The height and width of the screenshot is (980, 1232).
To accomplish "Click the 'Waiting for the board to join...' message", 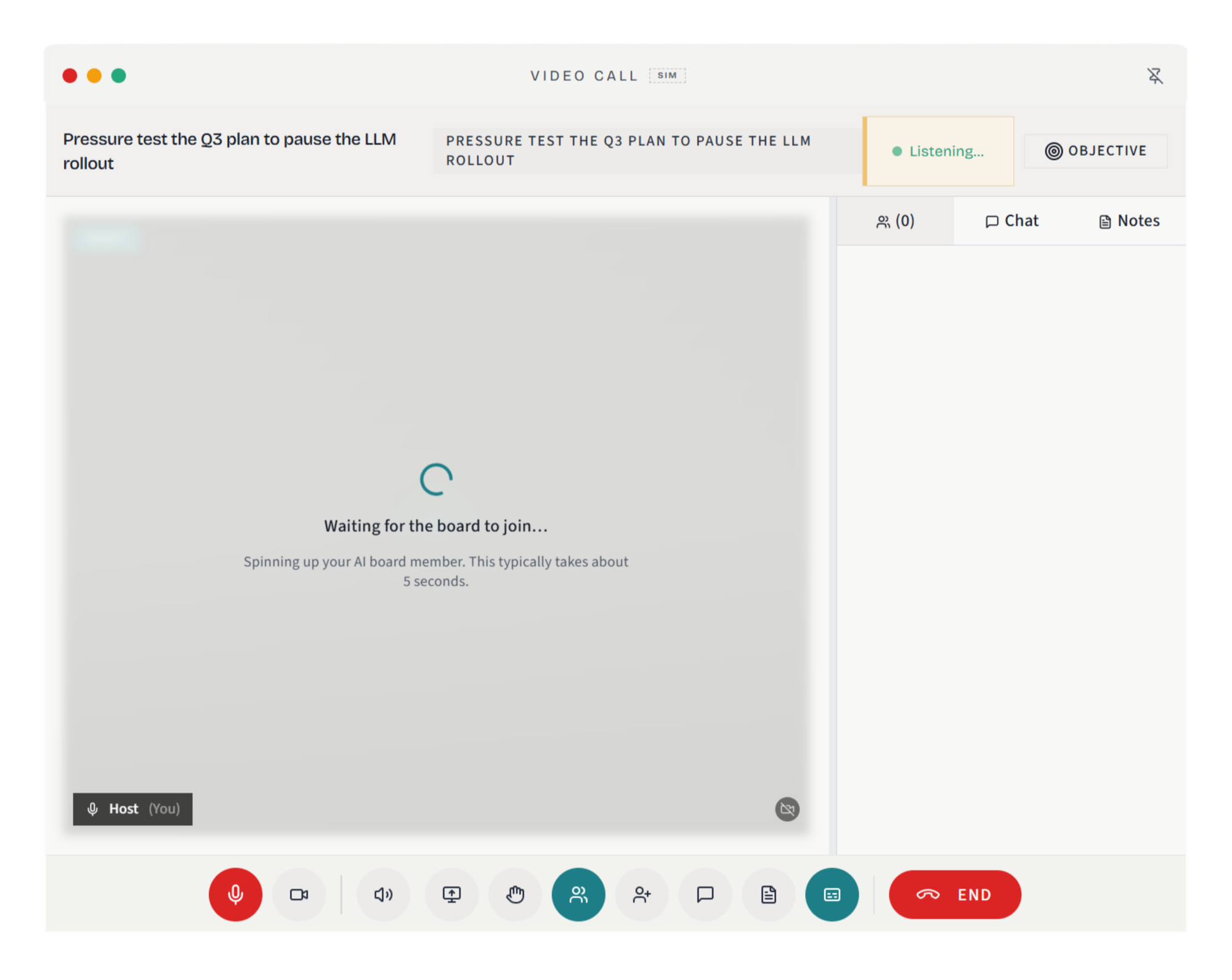I will tap(436, 526).
